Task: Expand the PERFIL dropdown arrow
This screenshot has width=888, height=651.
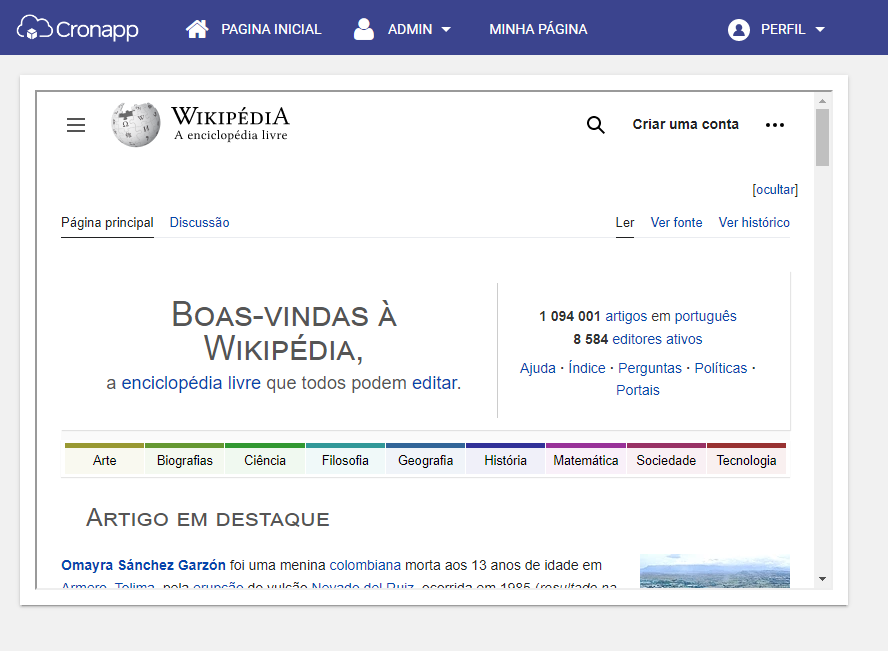Action: (820, 29)
